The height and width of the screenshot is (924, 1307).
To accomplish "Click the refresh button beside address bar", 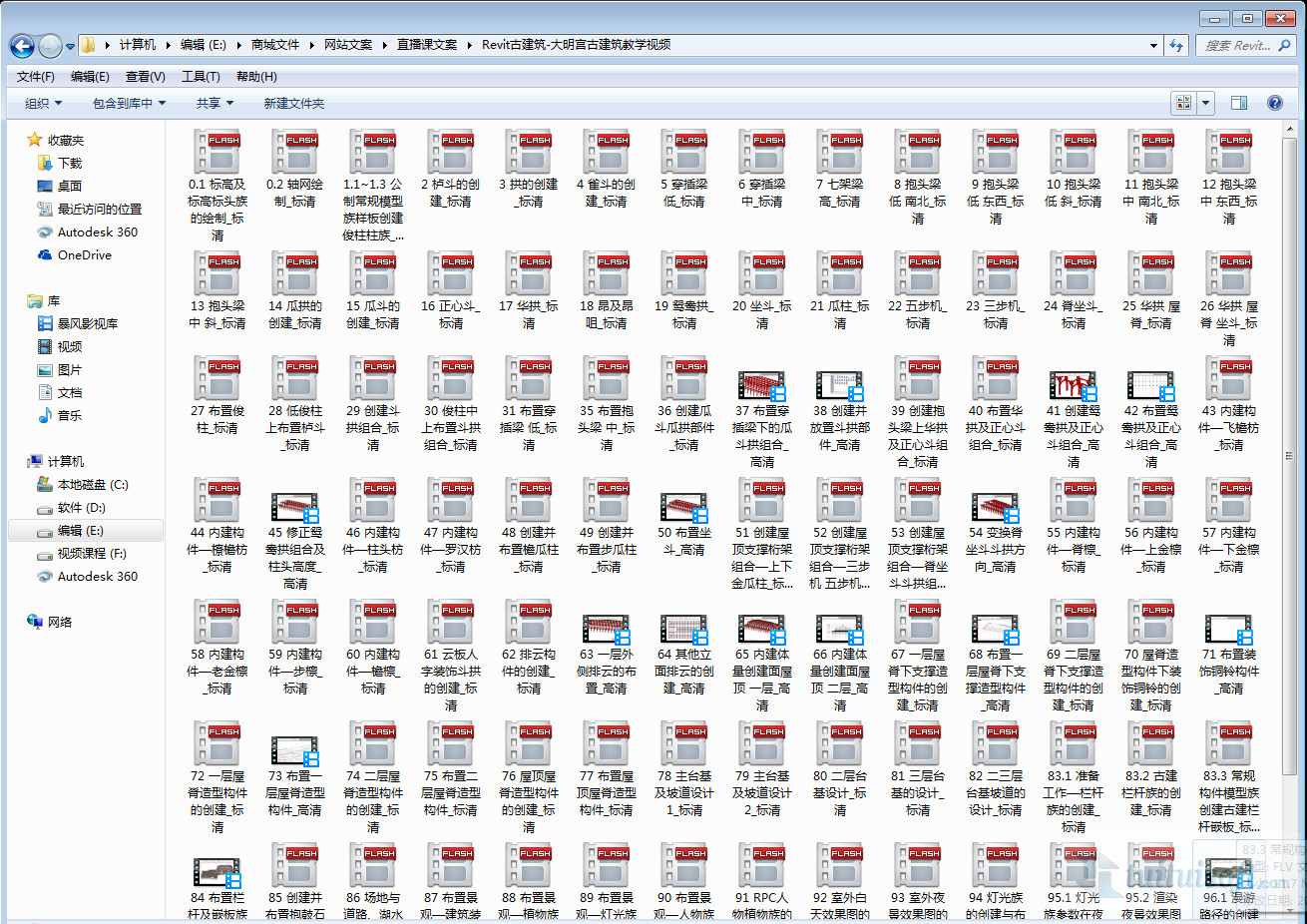I will (x=1177, y=45).
